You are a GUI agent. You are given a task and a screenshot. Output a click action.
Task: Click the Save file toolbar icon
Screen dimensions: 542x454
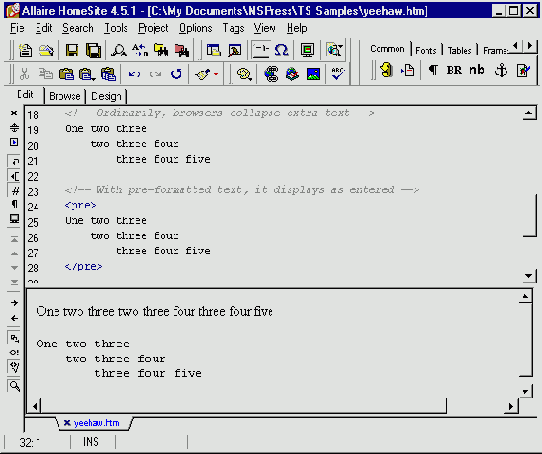pyautogui.click(x=72, y=50)
